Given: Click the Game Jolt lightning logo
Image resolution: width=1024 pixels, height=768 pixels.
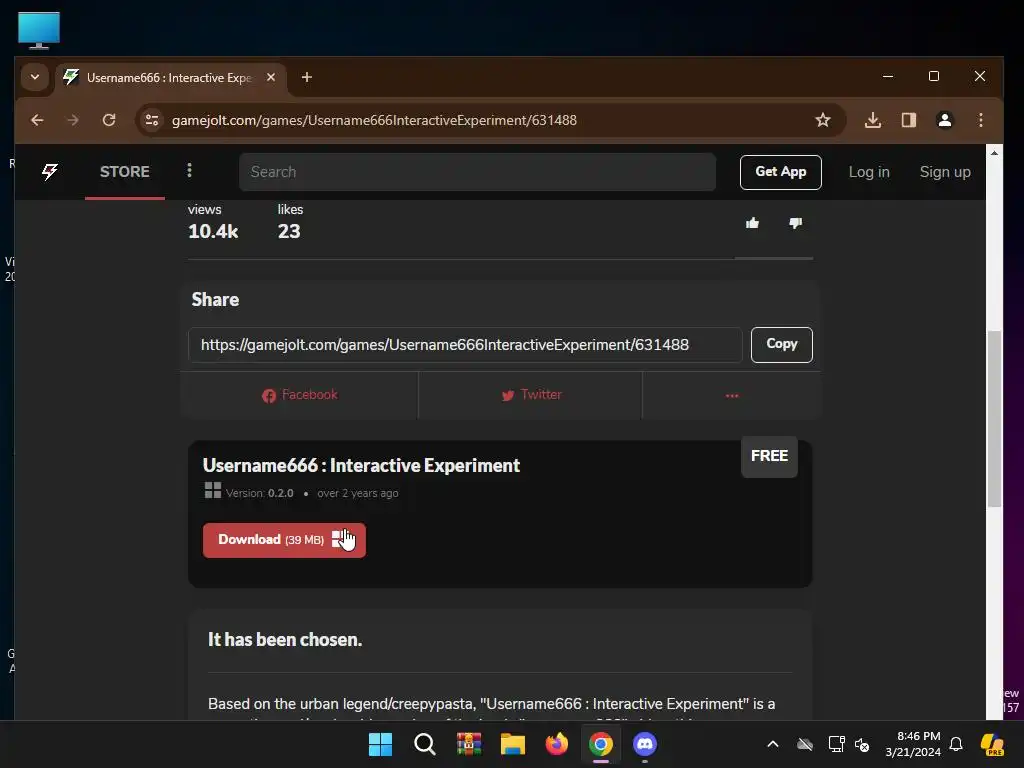Looking at the screenshot, I should click(50, 172).
